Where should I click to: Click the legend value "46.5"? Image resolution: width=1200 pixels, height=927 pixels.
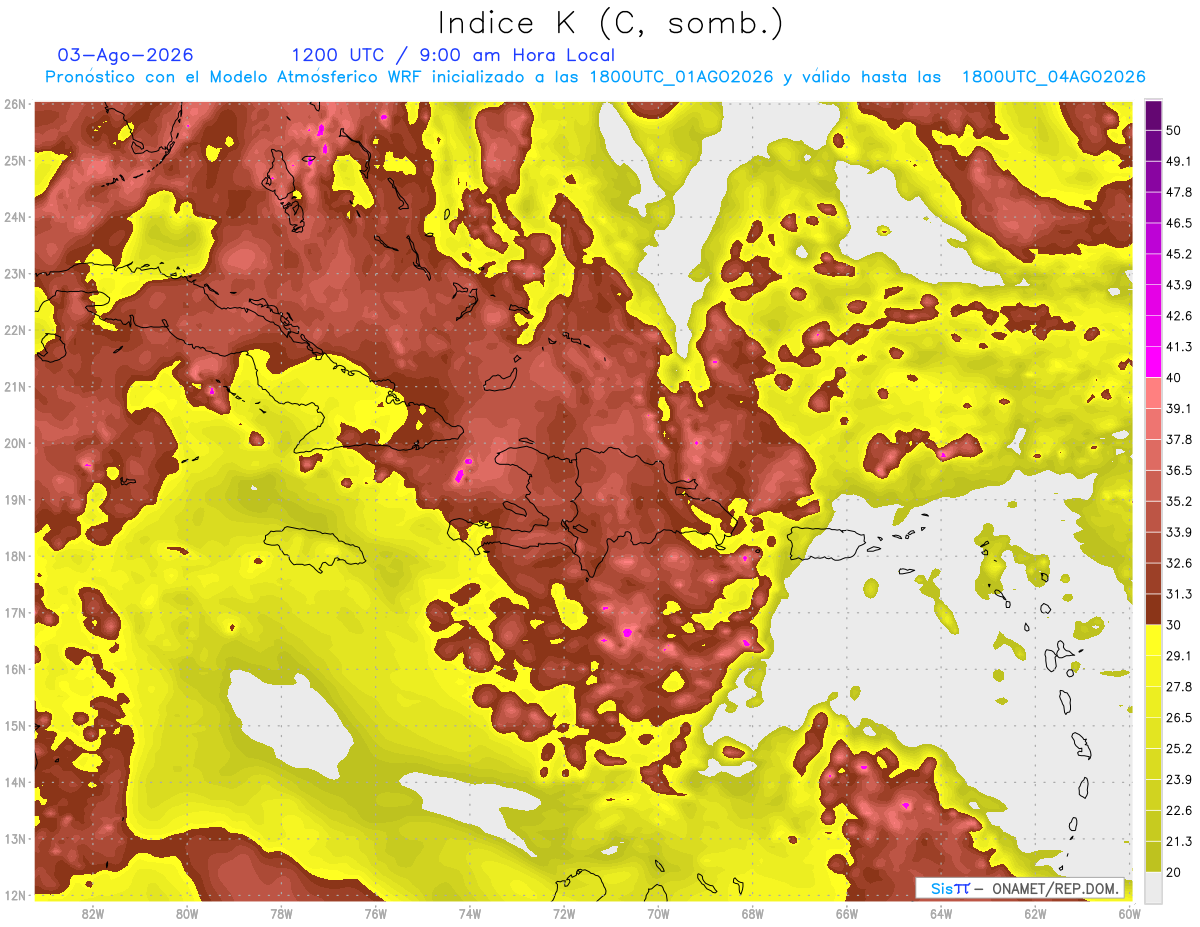tap(1178, 222)
